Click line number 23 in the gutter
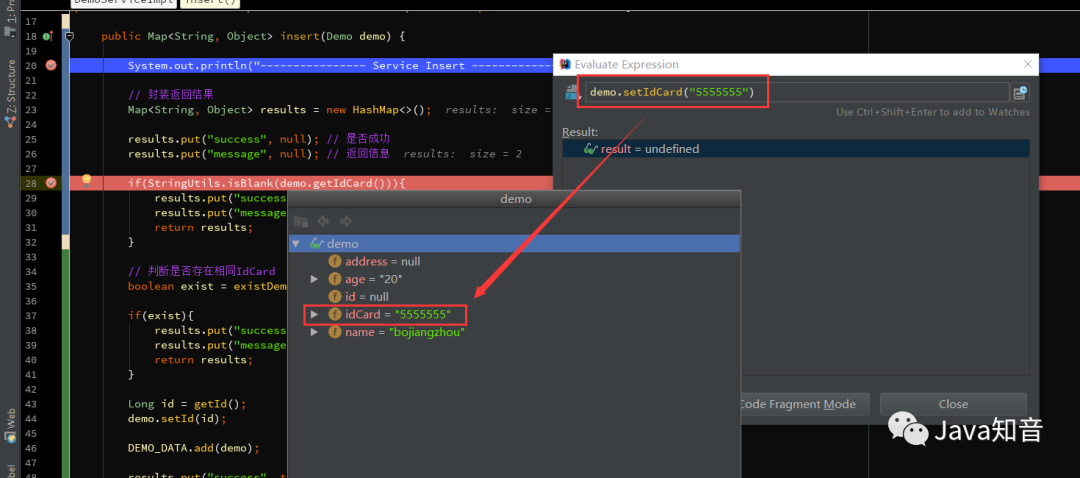Viewport: 1080px width, 478px height. (31, 110)
